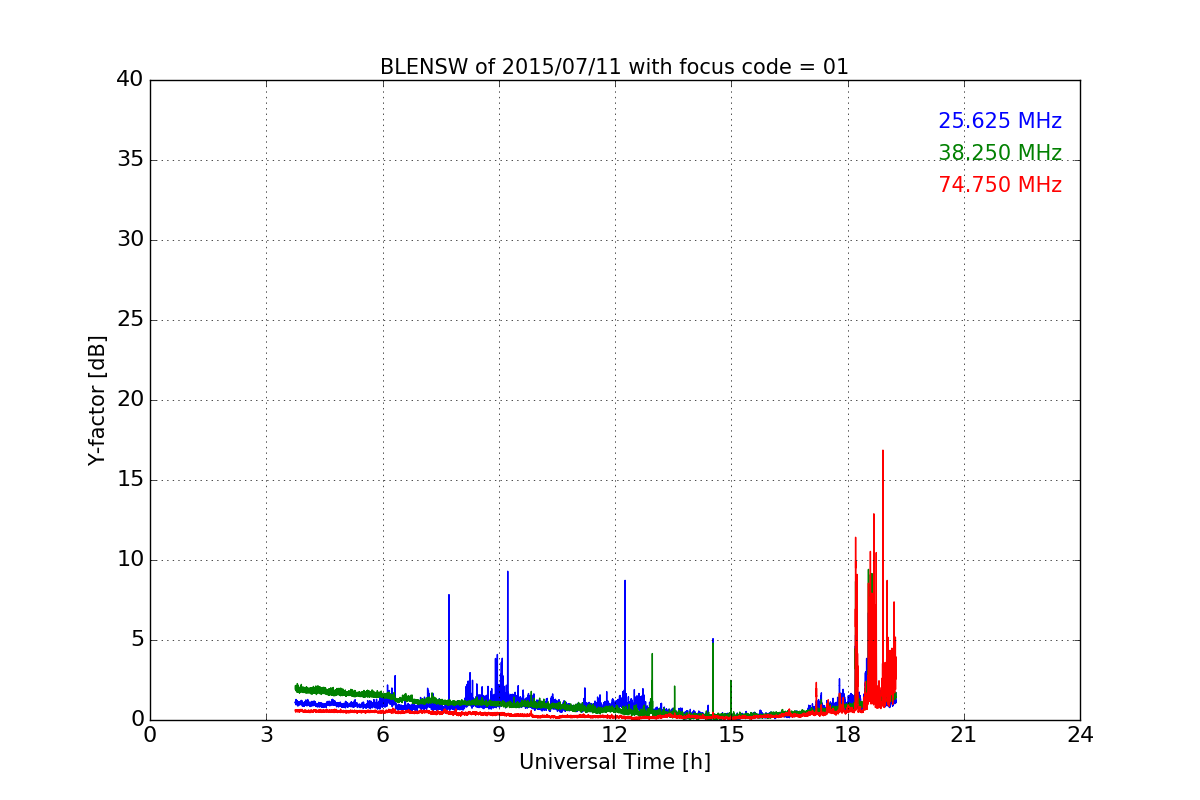The image size is (1200, 800).
Task: Click the y-axis tick label 10
Action: point(130,560)
